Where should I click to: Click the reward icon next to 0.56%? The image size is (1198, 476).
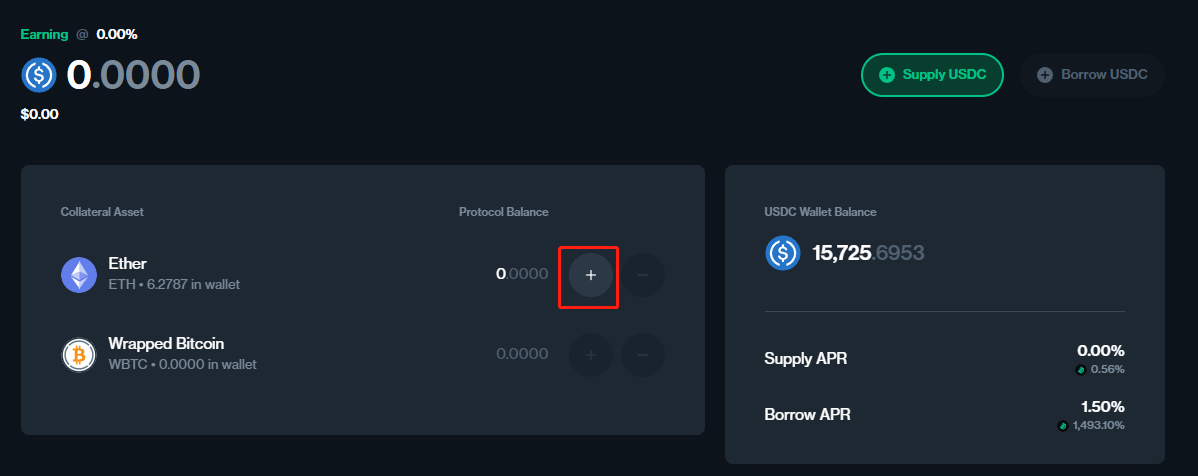click(x=1080, y=369)
